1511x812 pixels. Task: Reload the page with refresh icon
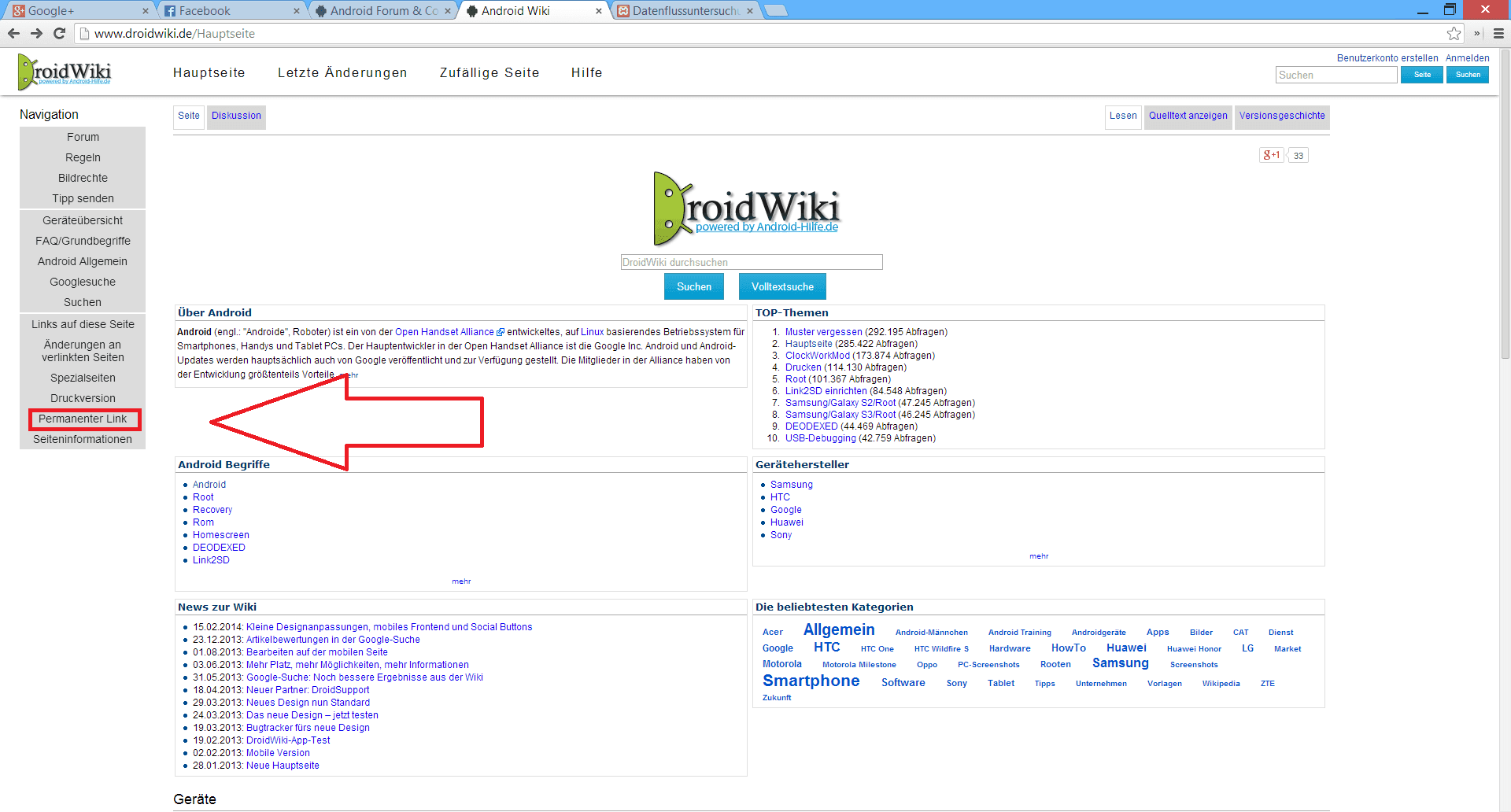[x=59, y=33]
